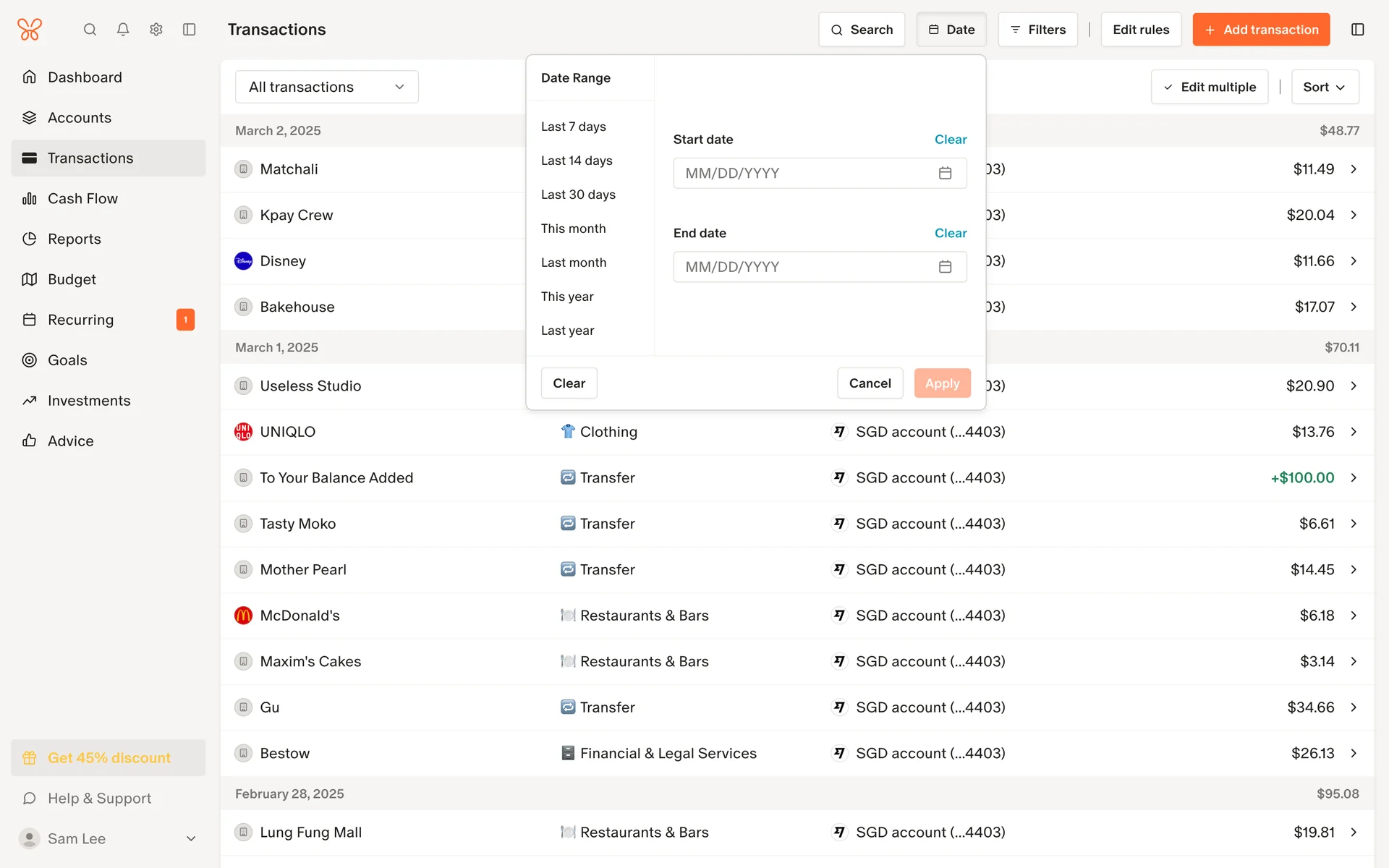Open calendar picker in Start date field
This screenshot has width=1389, height=868.
pyautogui.click(x=945, y=173)
